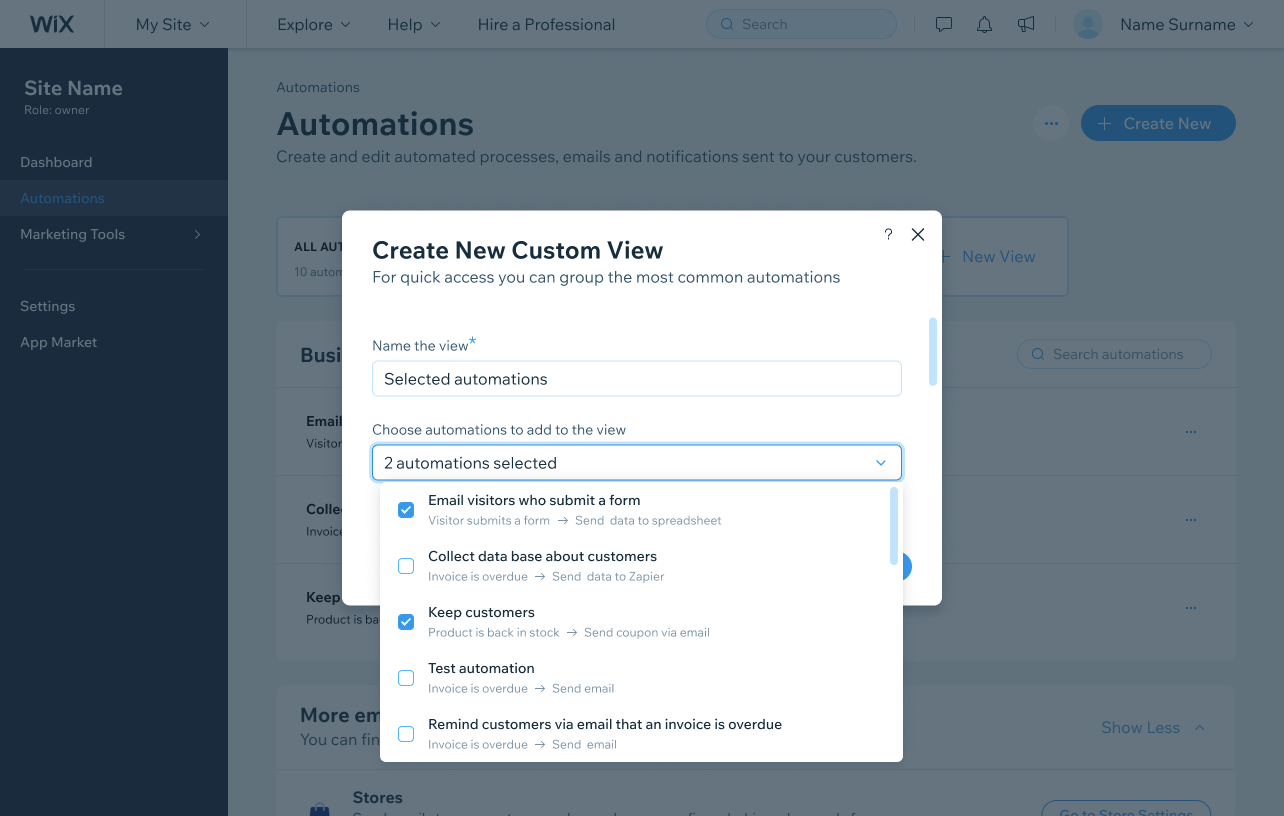Open options menu for Email visitors automation row
The height and width of the screenshot is (816, 1284).
(1191, 432)
